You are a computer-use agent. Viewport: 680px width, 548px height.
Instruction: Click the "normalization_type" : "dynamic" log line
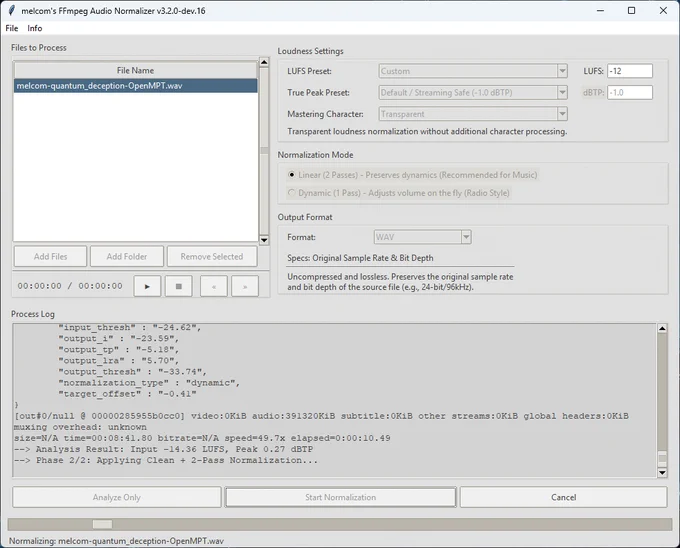click(149, 383)
